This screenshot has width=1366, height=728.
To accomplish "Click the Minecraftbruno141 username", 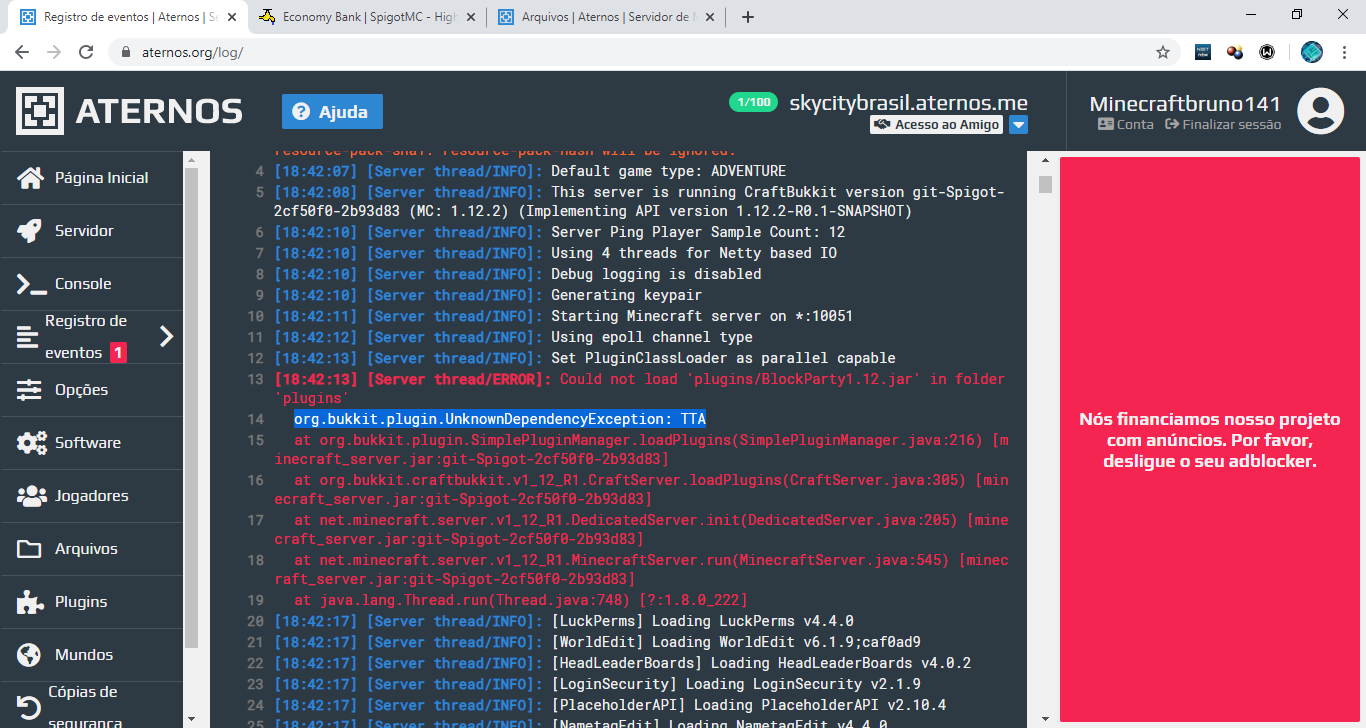I will click(1185, 104).
